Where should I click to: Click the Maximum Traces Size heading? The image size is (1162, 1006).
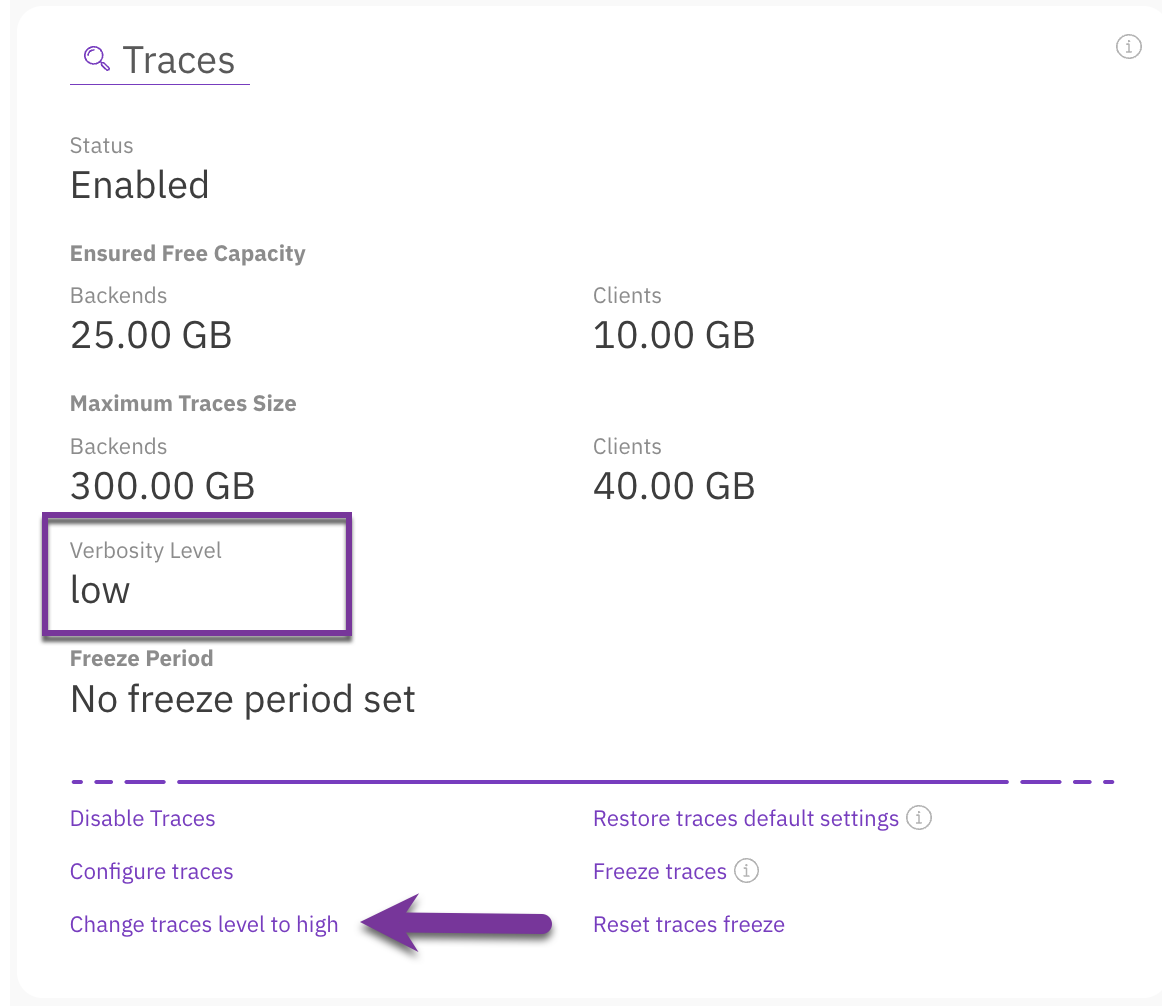pyautogui.click(x=183, y=404)
